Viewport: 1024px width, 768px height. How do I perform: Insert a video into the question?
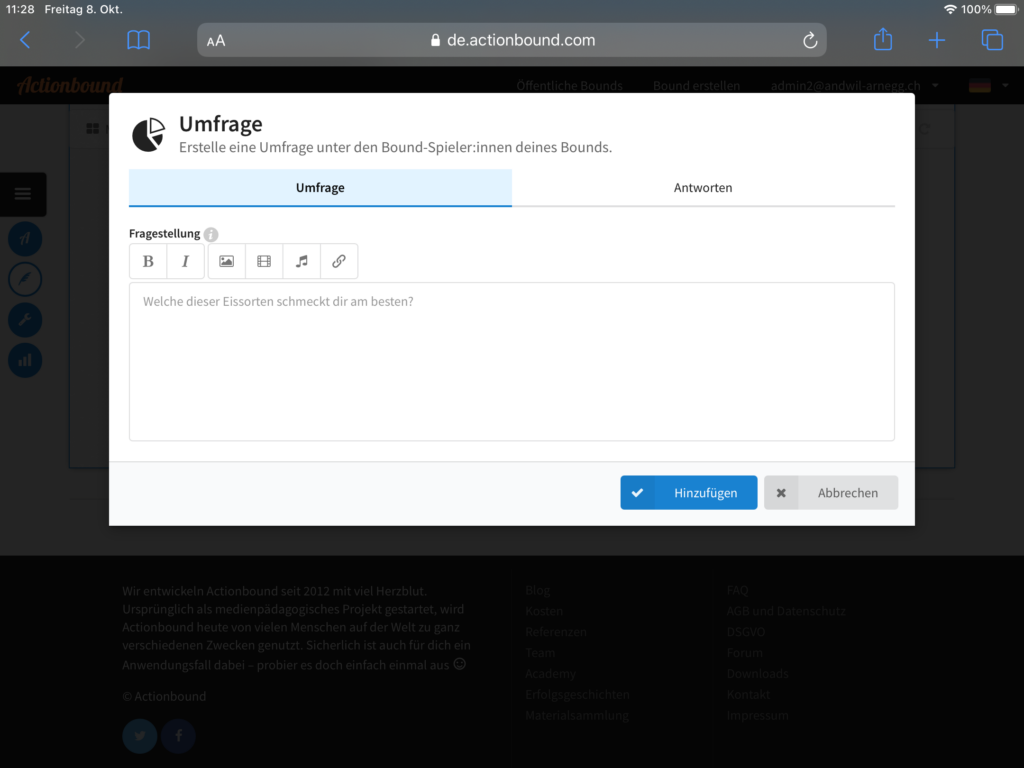click(x=264, y=261)
